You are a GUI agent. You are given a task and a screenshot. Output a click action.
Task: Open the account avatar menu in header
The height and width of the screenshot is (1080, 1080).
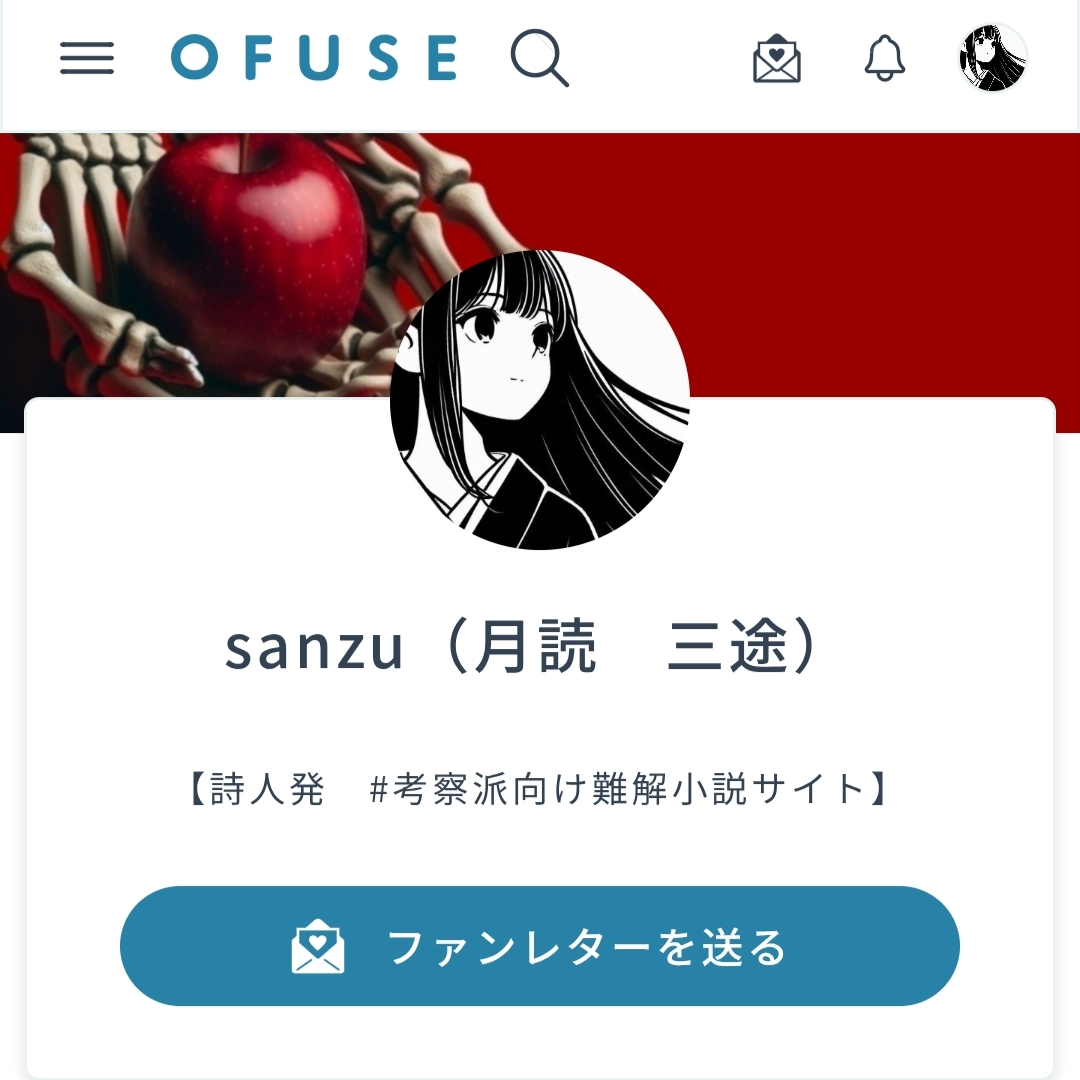pos(993,58)
